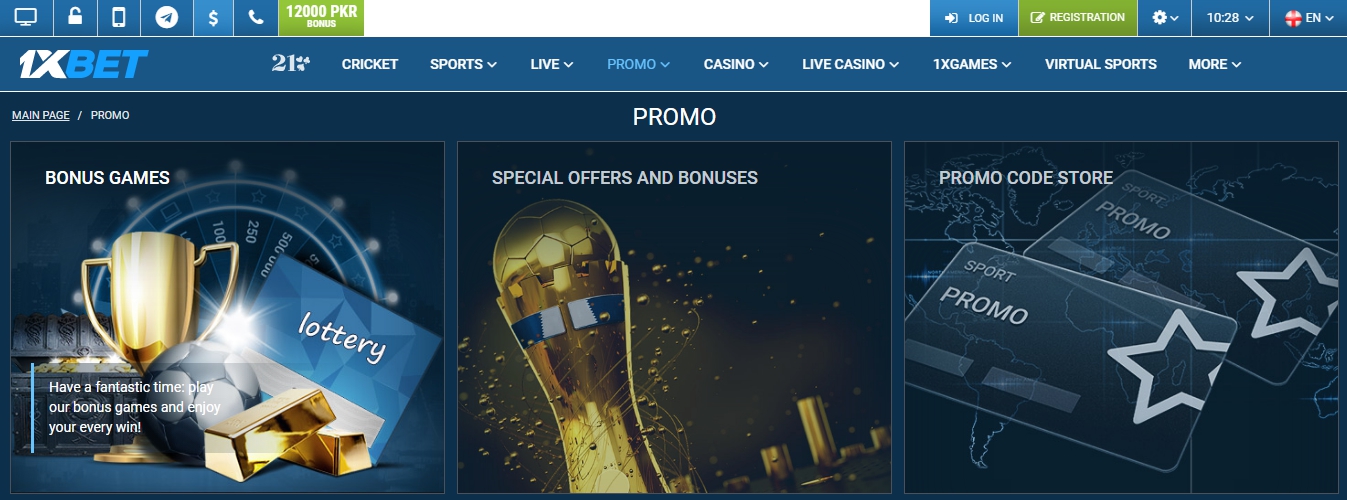
Task: Open the 10:28 time zone dropdown
Action: tap(1230, 17)
